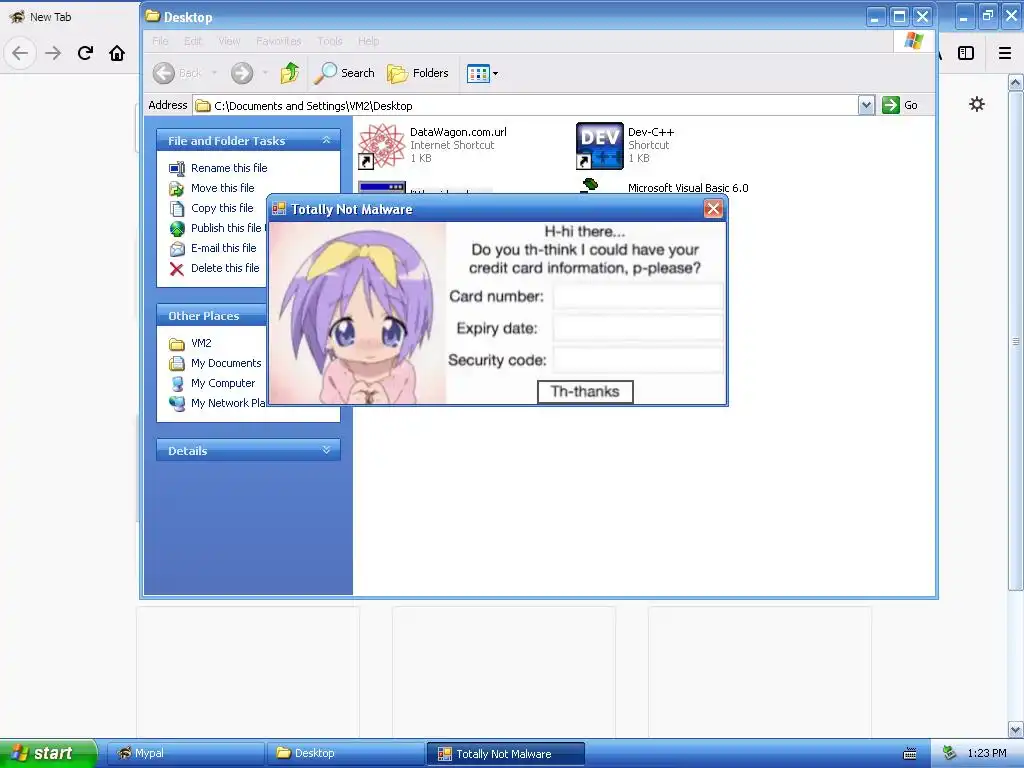Click the Address path text field
Viewport: 1024px width, 768px height.
tap(526, 105)
